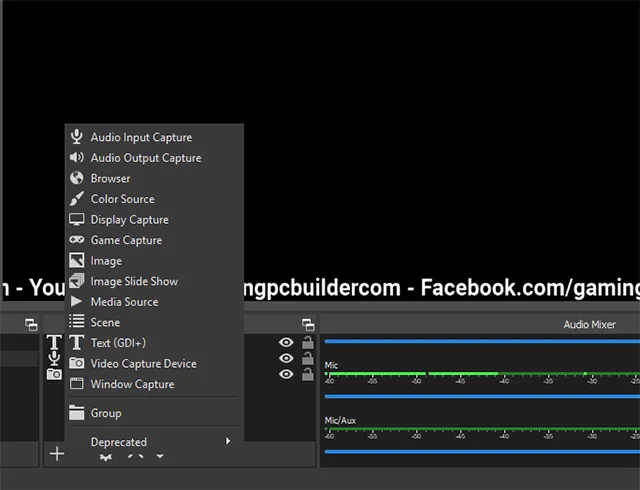Click the plus button to add a source
The width and height of the screenshot is (640, 490).
coord(57,454)
